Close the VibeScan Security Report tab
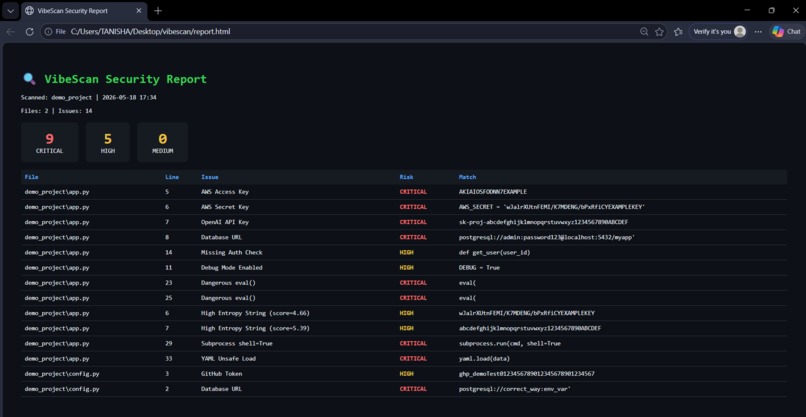 point(138,10)
